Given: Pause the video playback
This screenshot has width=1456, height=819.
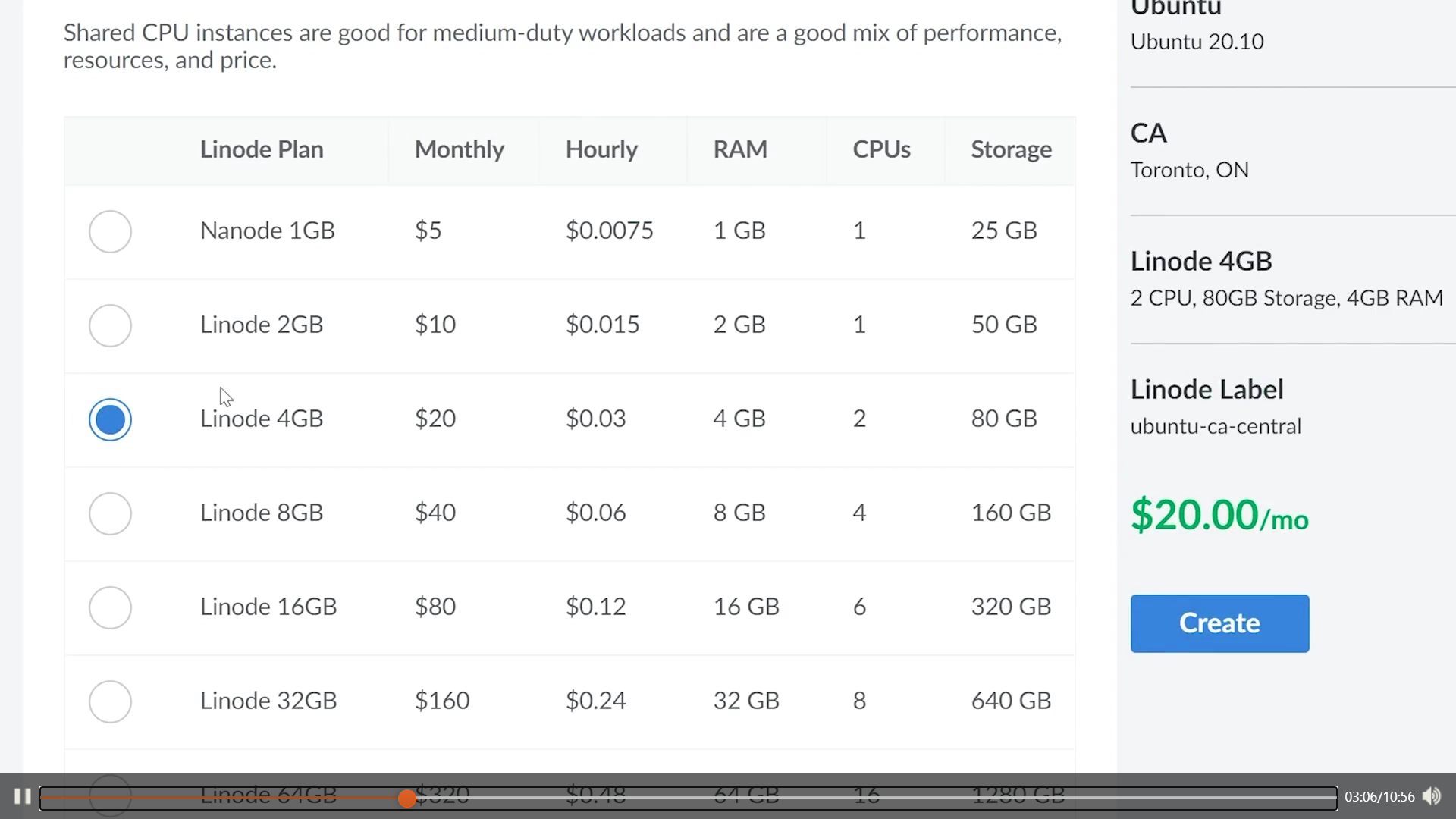Looking at the screenshot, I should tap(22, 797).
